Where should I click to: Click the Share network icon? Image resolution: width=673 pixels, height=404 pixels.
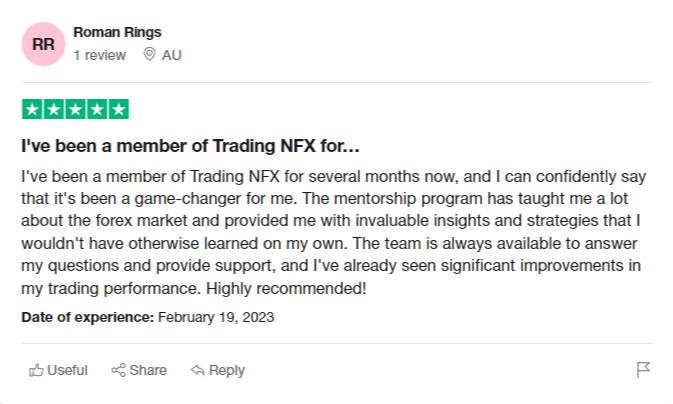point(118,370)
